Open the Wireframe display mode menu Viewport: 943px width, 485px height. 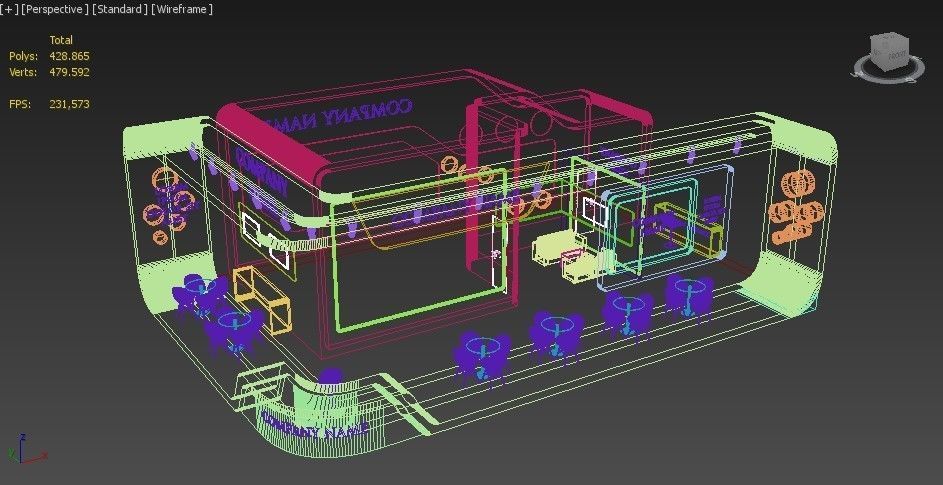point(182,9)
